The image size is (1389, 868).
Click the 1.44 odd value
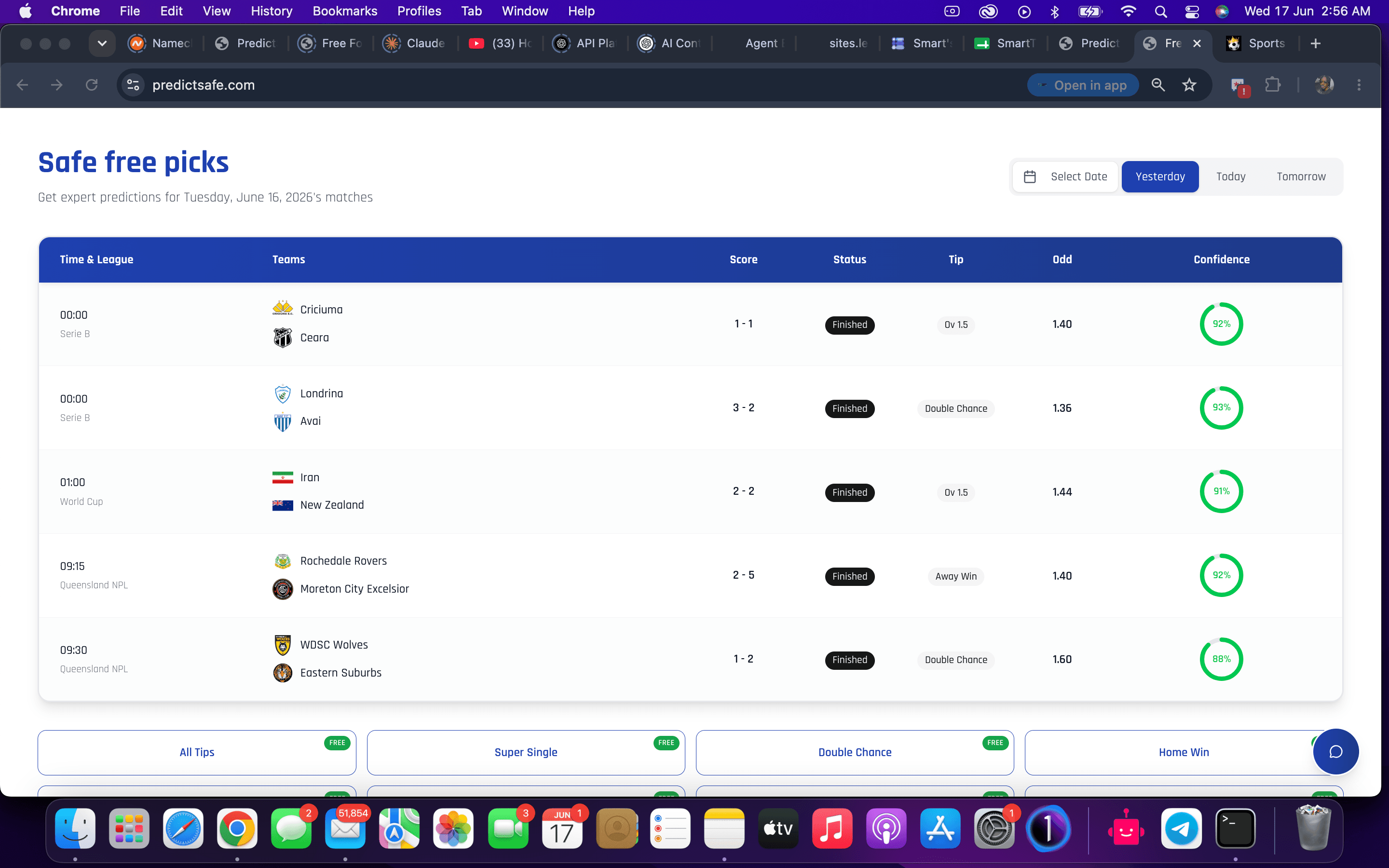tap(1062, 492)
